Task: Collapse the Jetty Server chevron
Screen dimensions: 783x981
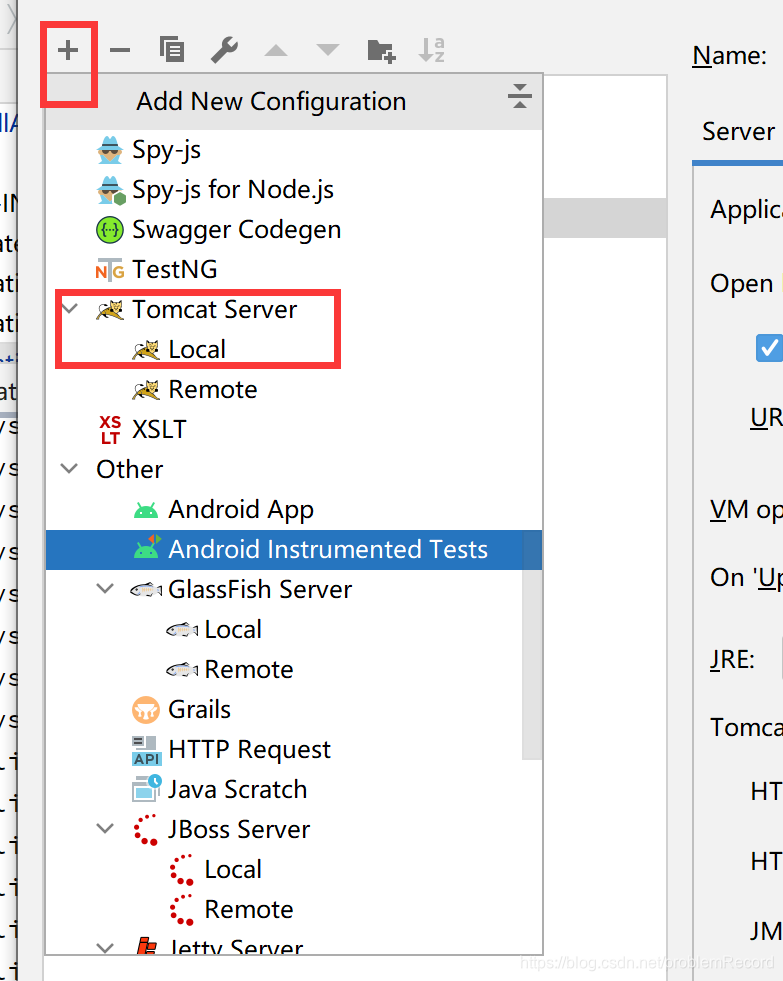Action: [106, 948]
